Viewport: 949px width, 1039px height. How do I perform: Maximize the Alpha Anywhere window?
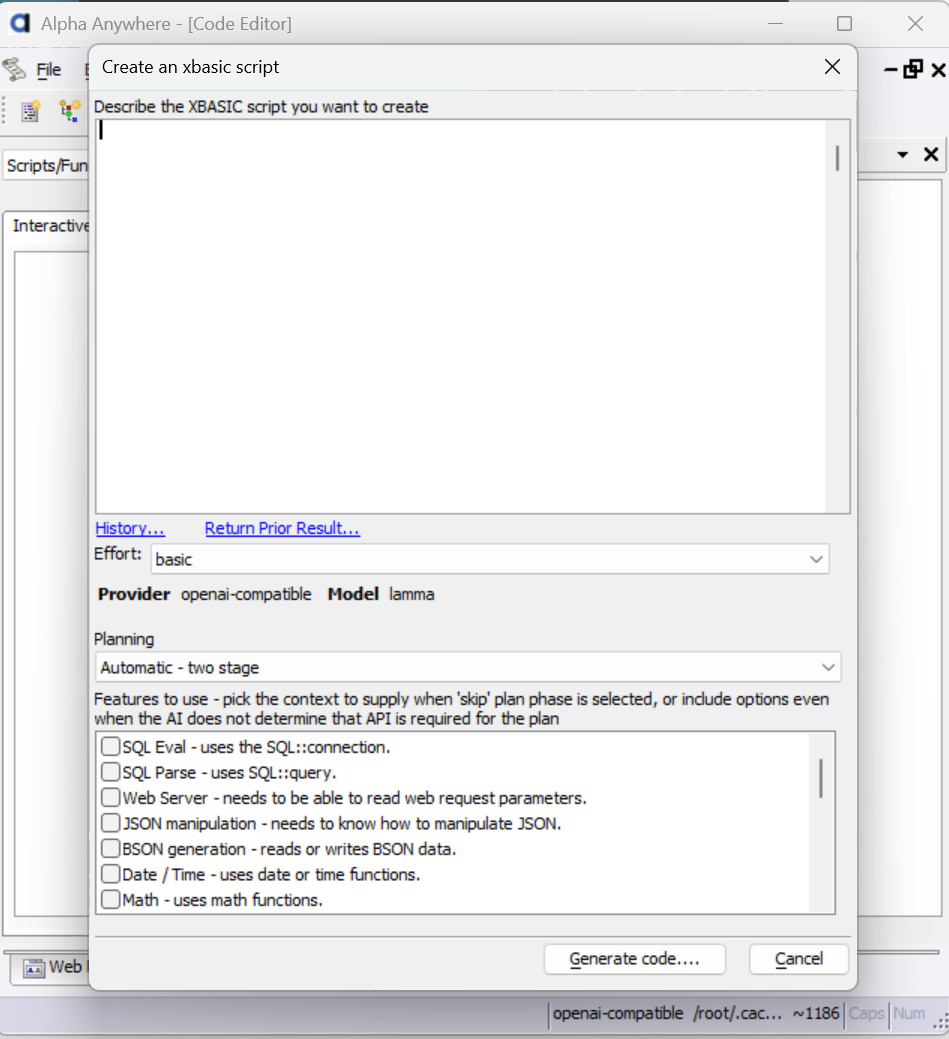844,24
